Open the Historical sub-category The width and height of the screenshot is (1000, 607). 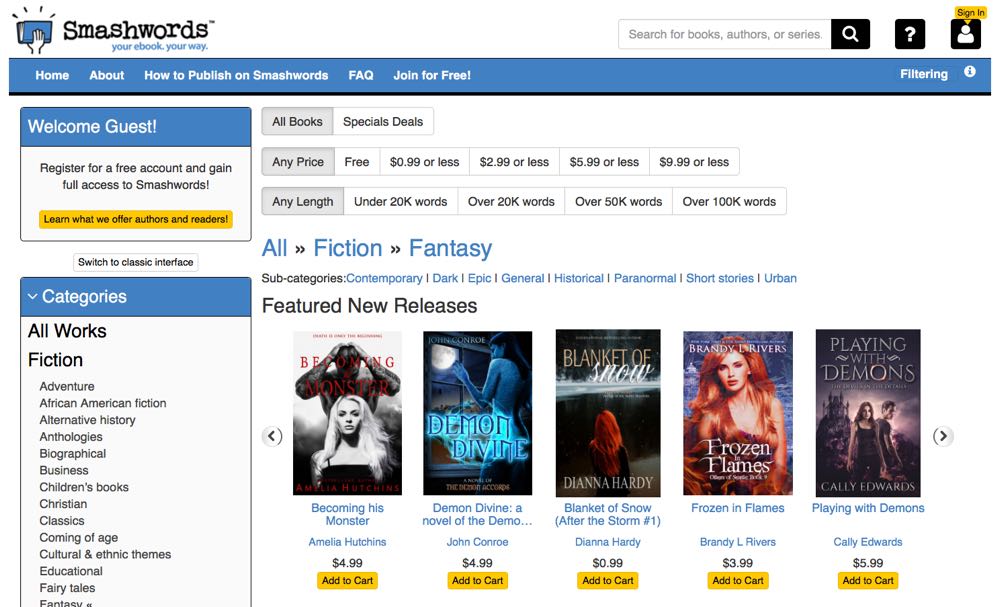point(579,278)
